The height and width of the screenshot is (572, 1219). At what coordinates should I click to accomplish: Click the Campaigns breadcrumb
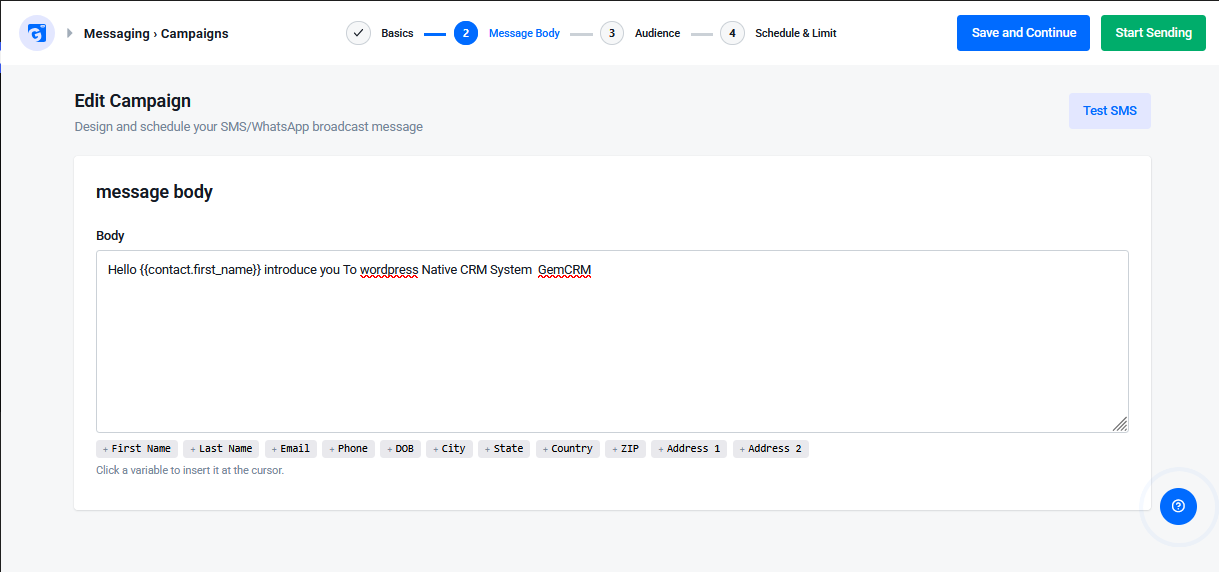(194, 33)
